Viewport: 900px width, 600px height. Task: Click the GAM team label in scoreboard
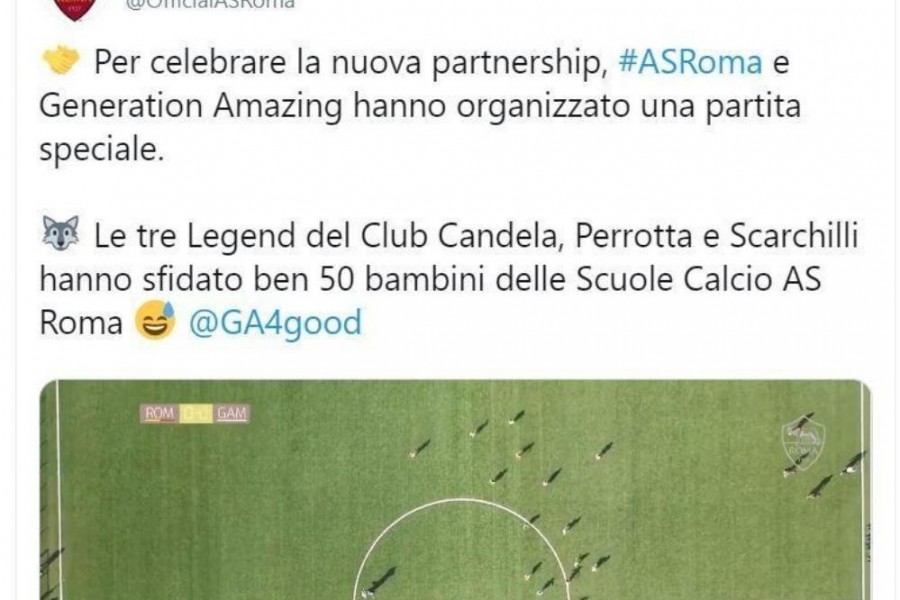click(231, 413)
